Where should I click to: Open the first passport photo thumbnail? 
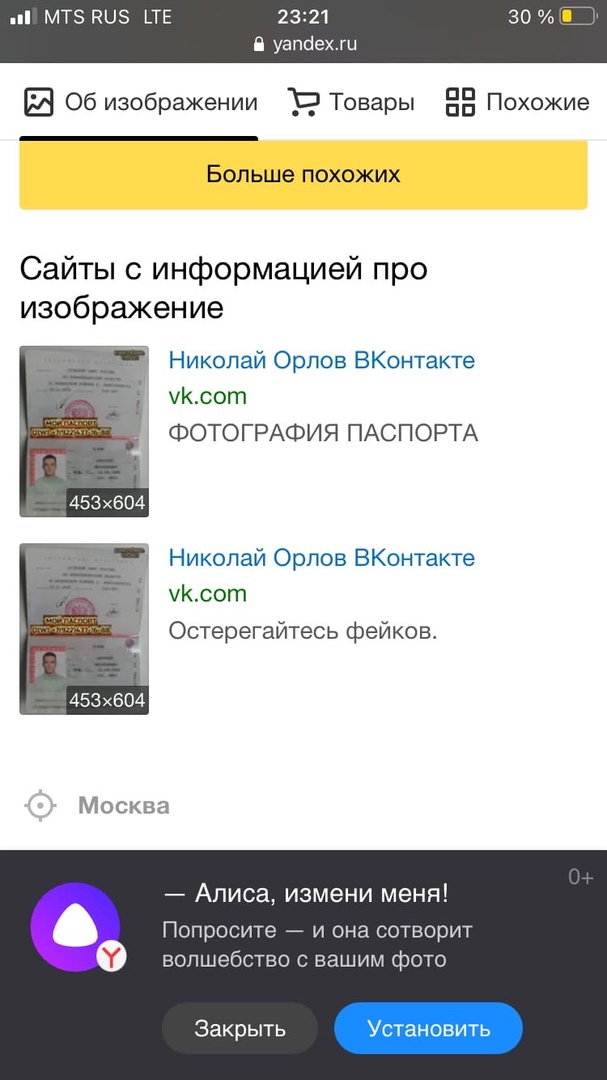point(84,431)
